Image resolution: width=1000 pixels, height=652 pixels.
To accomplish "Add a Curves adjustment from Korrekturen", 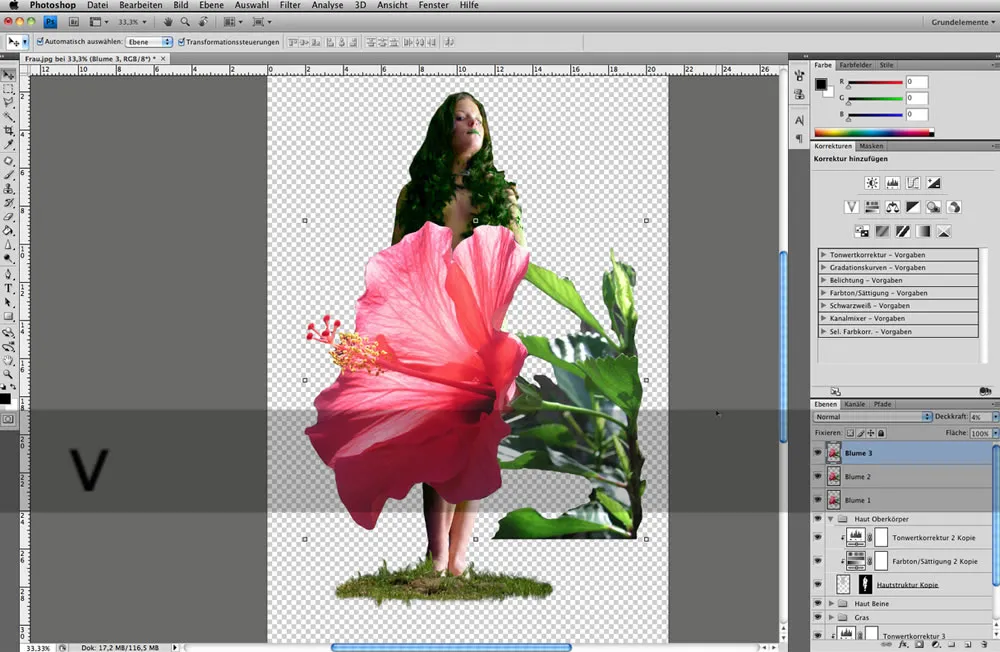I will click(x=913, y=183).
